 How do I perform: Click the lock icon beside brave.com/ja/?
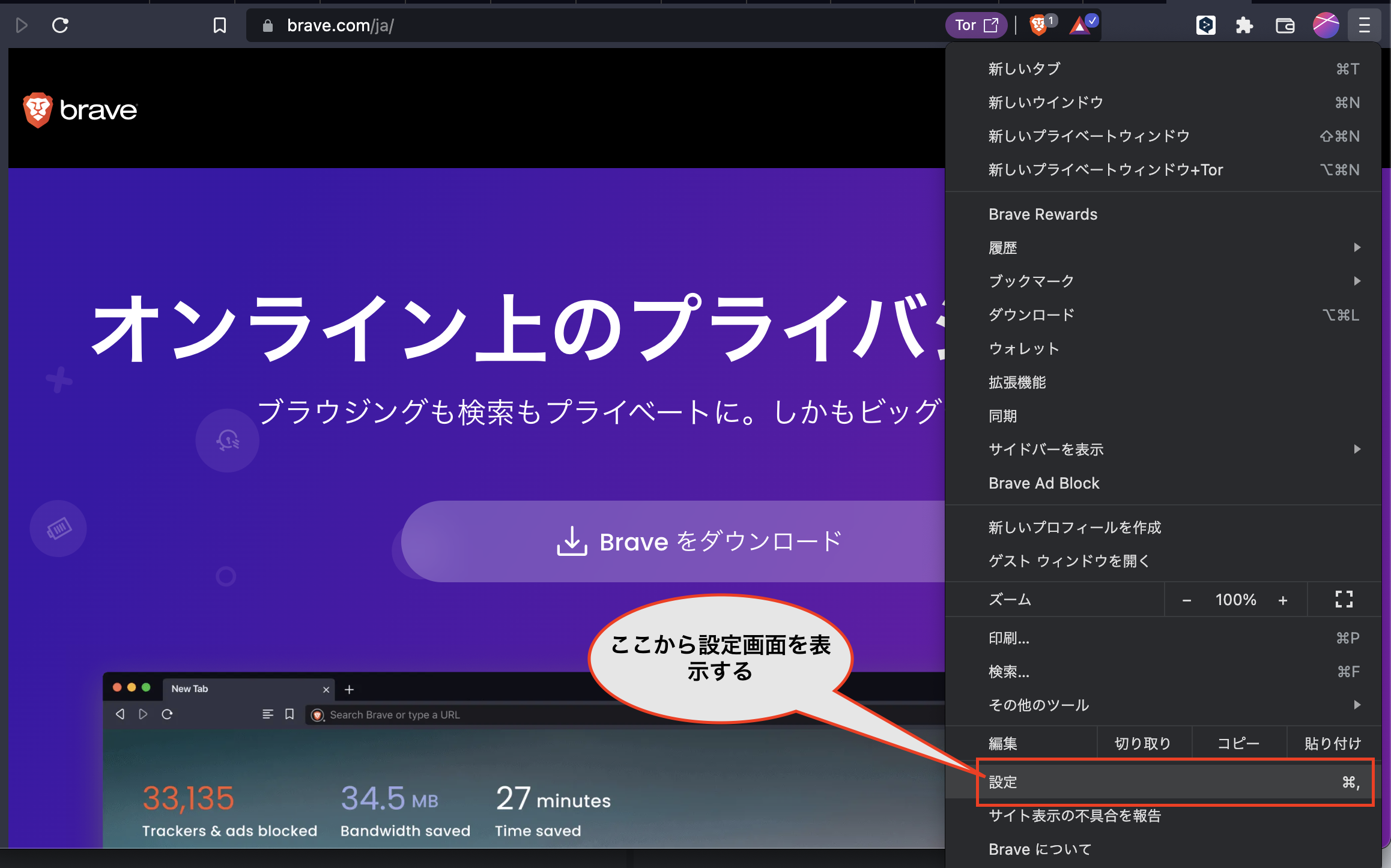tap(268, 25)
